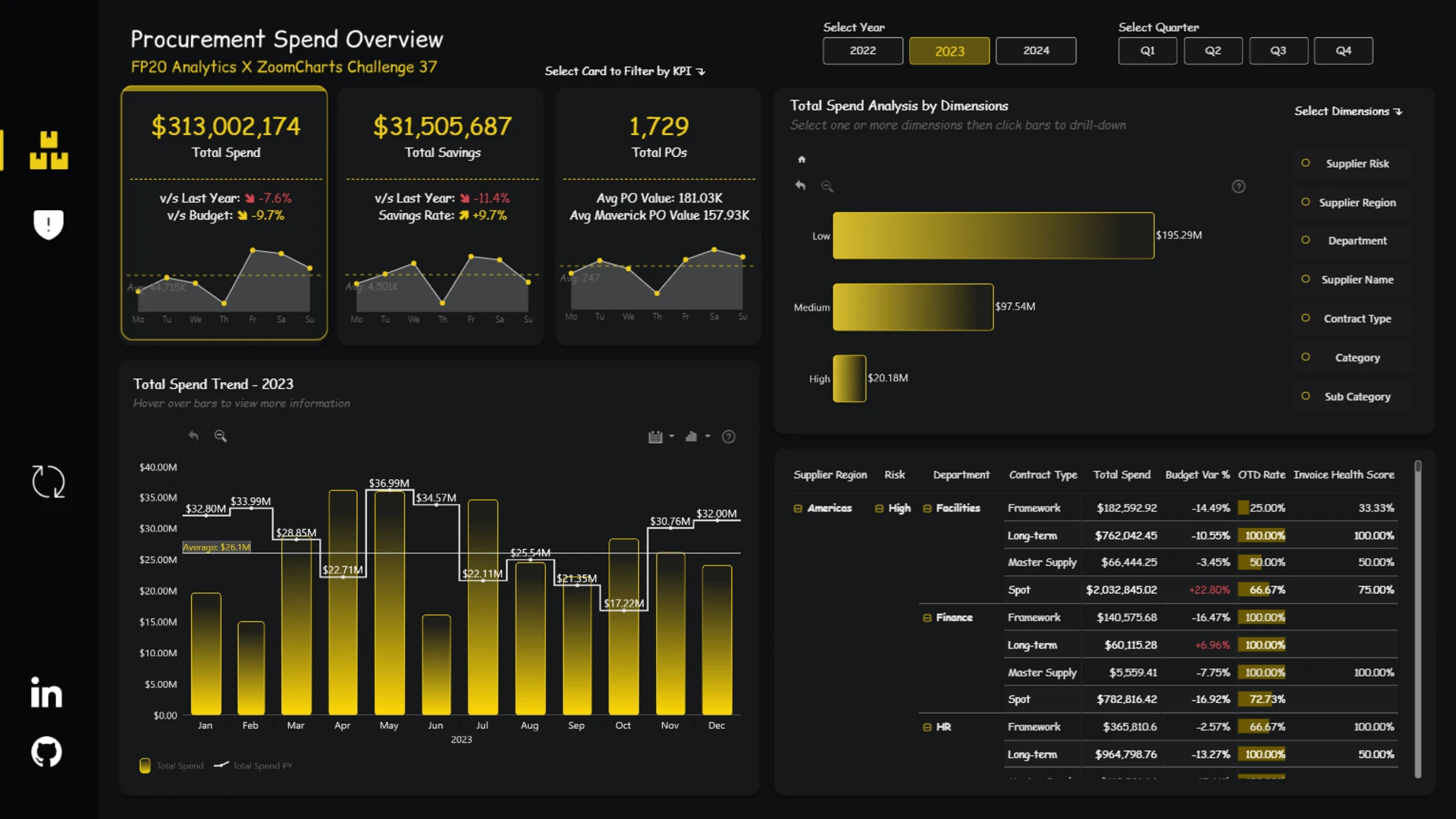Click zoom-out magnifier in Spend Trend toolbar
The image size is (1456, 819).
(221, 436)
